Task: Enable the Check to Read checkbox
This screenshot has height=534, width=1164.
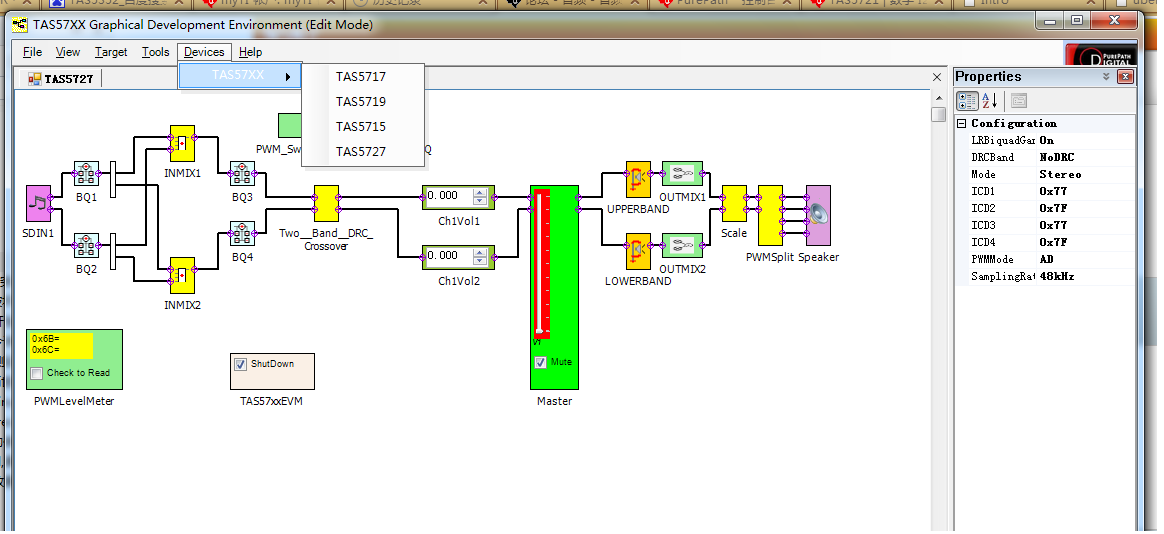Action: [x=36, y=374]
